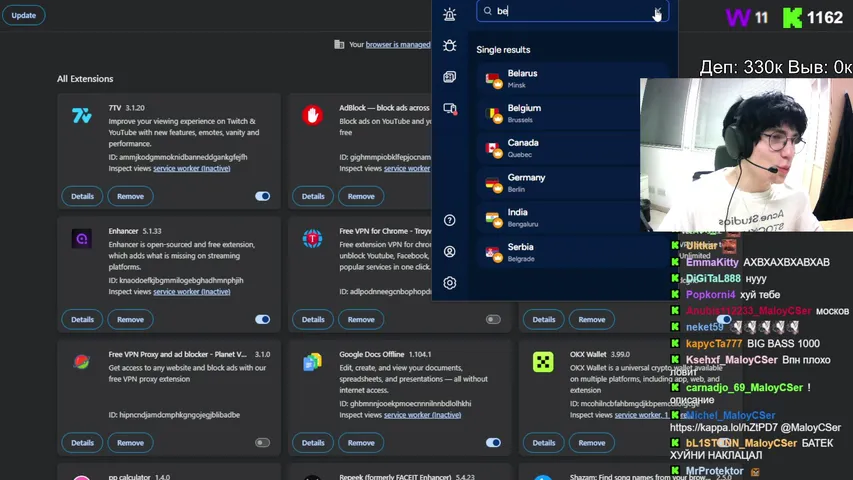Click the siren alert icon in VPN sidebar

pos(450,14)
